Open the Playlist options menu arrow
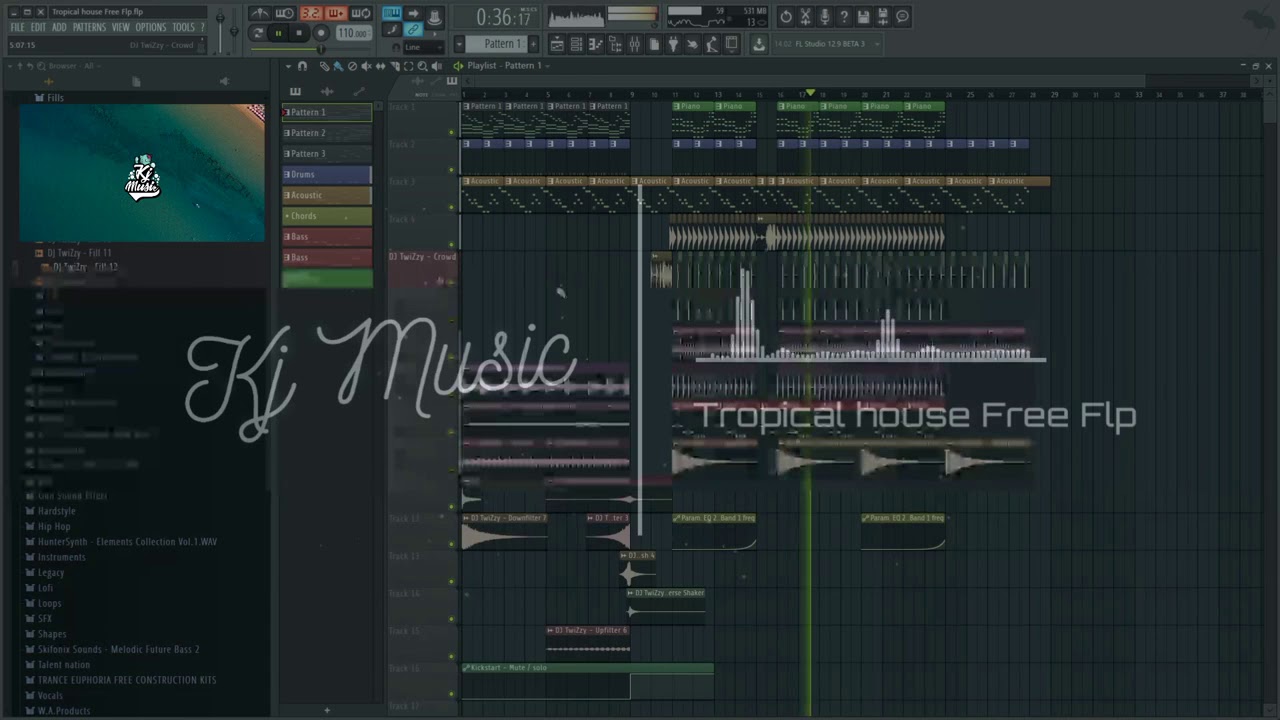 coord(288,65)
